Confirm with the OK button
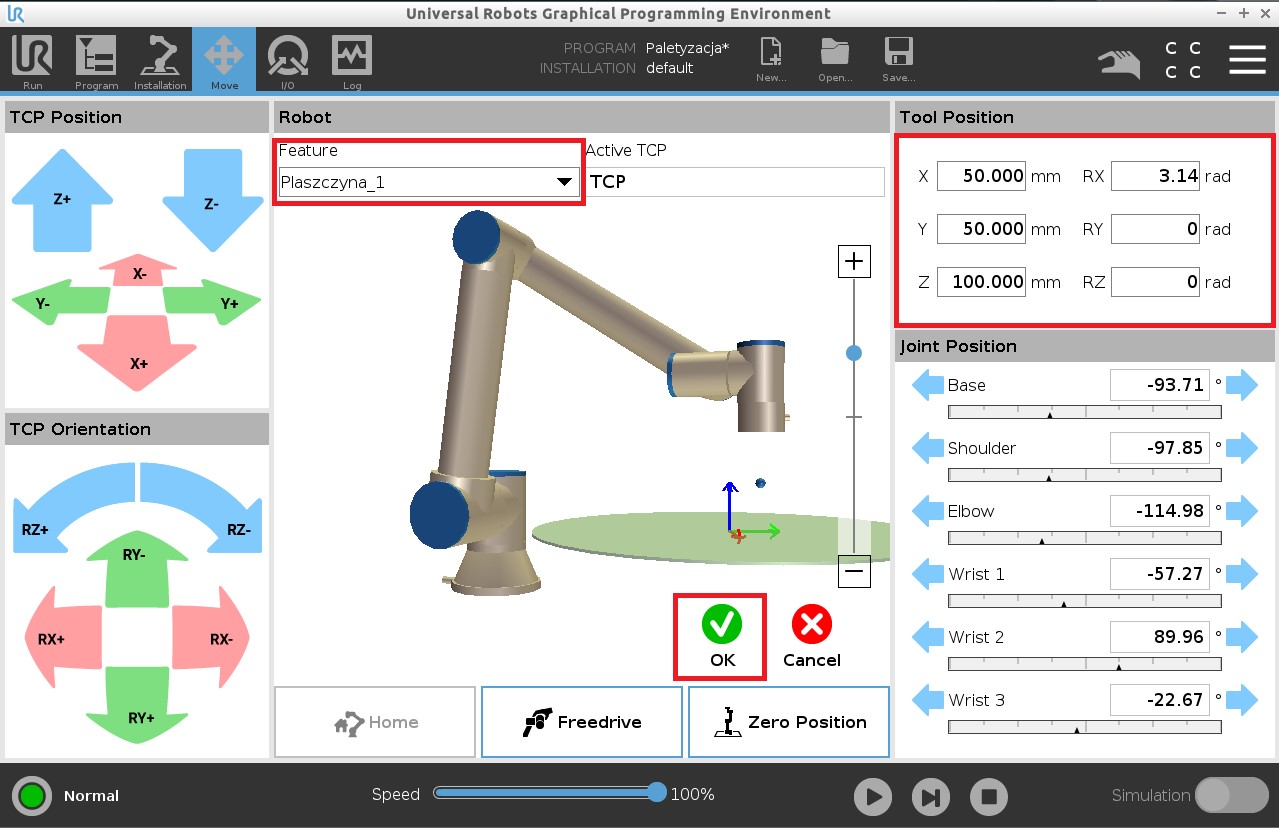The width and height of the screenshot is (1279, 828). click(721, 635)
